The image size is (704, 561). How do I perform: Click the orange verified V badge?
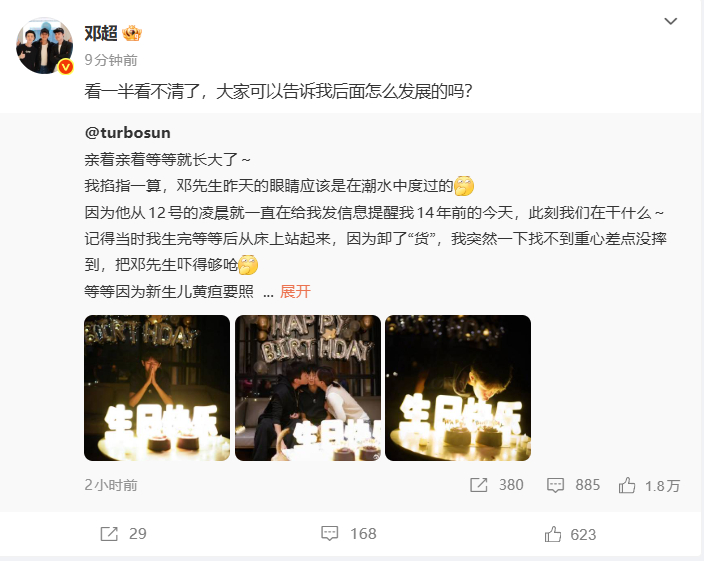66,67
